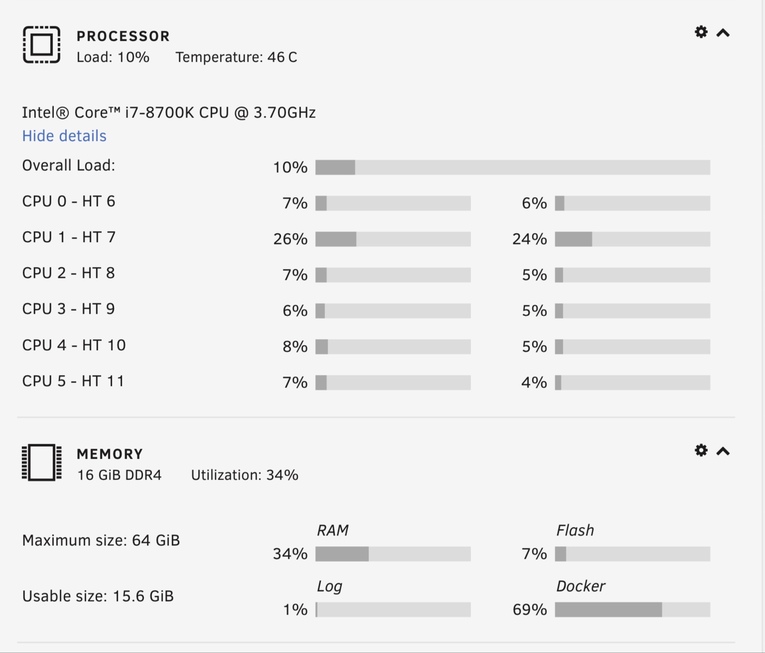Click the MEMORY section title
Image resolution: width=765 pixels, height=653 pixels.
tap(110, 454)
